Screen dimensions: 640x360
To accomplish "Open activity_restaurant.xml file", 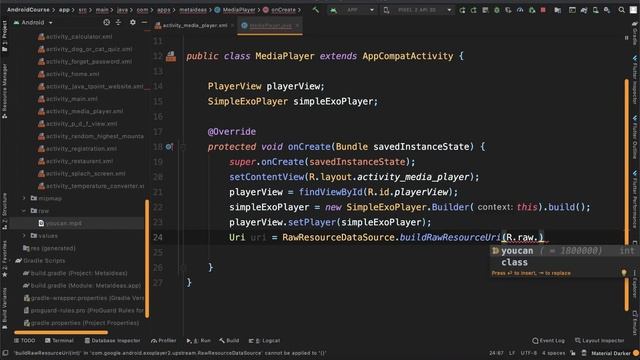I will 79,161.
